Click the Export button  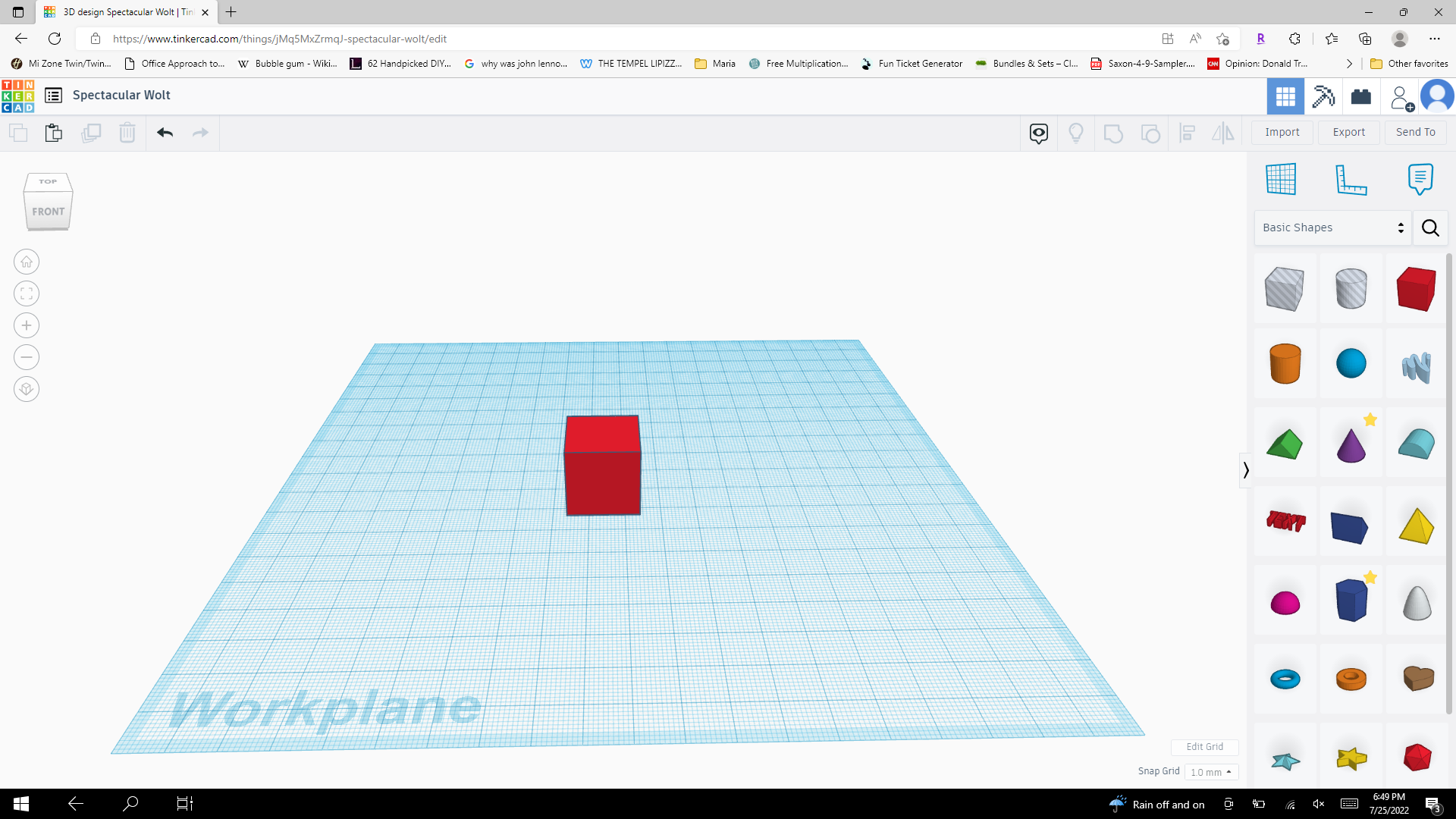pyautogui.click(x=1348, y=132)
